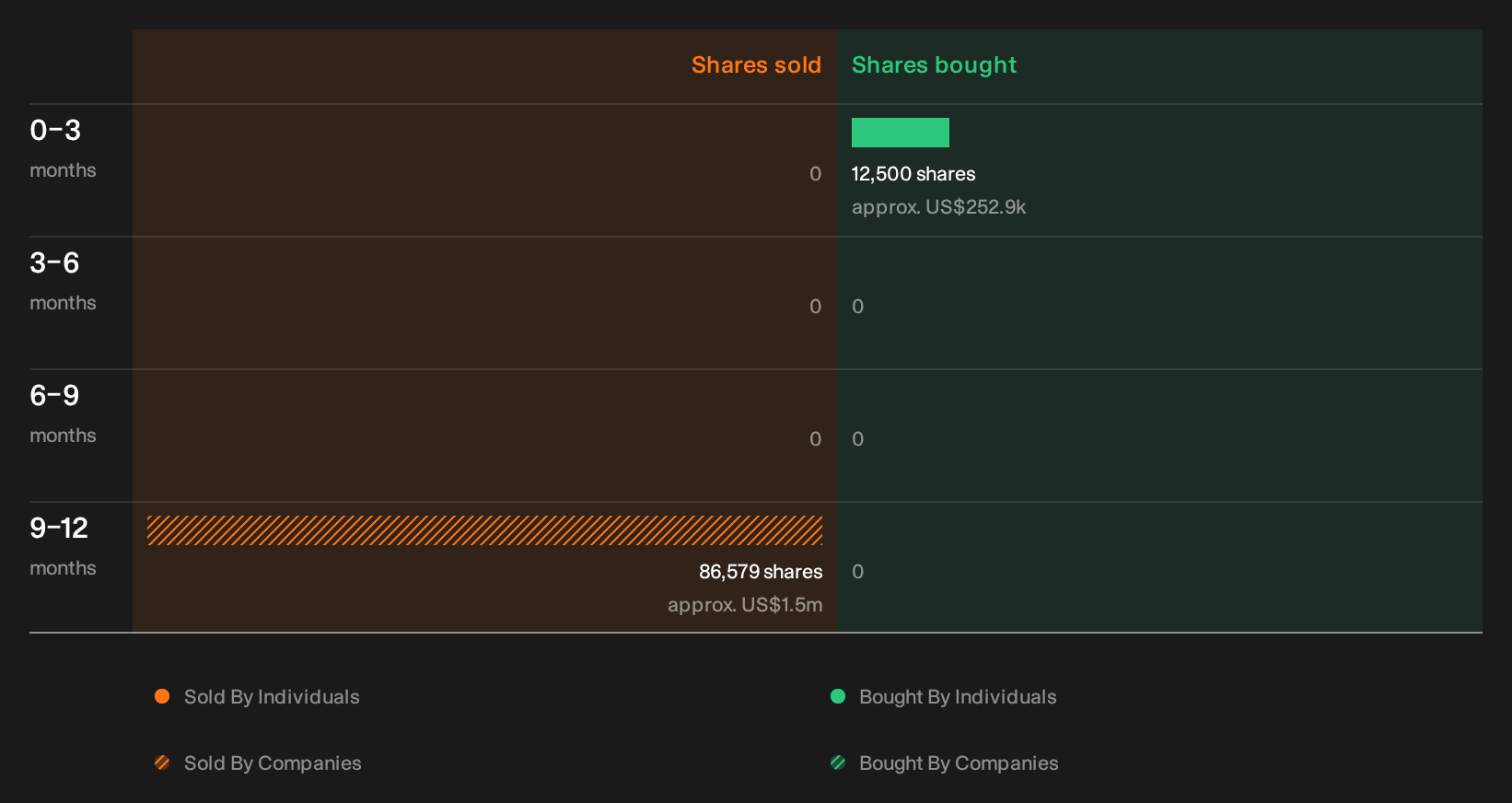Click the '6-9 months' row label
The width and height of the screenshot is (1512, 803).
(x=63, y=413)
